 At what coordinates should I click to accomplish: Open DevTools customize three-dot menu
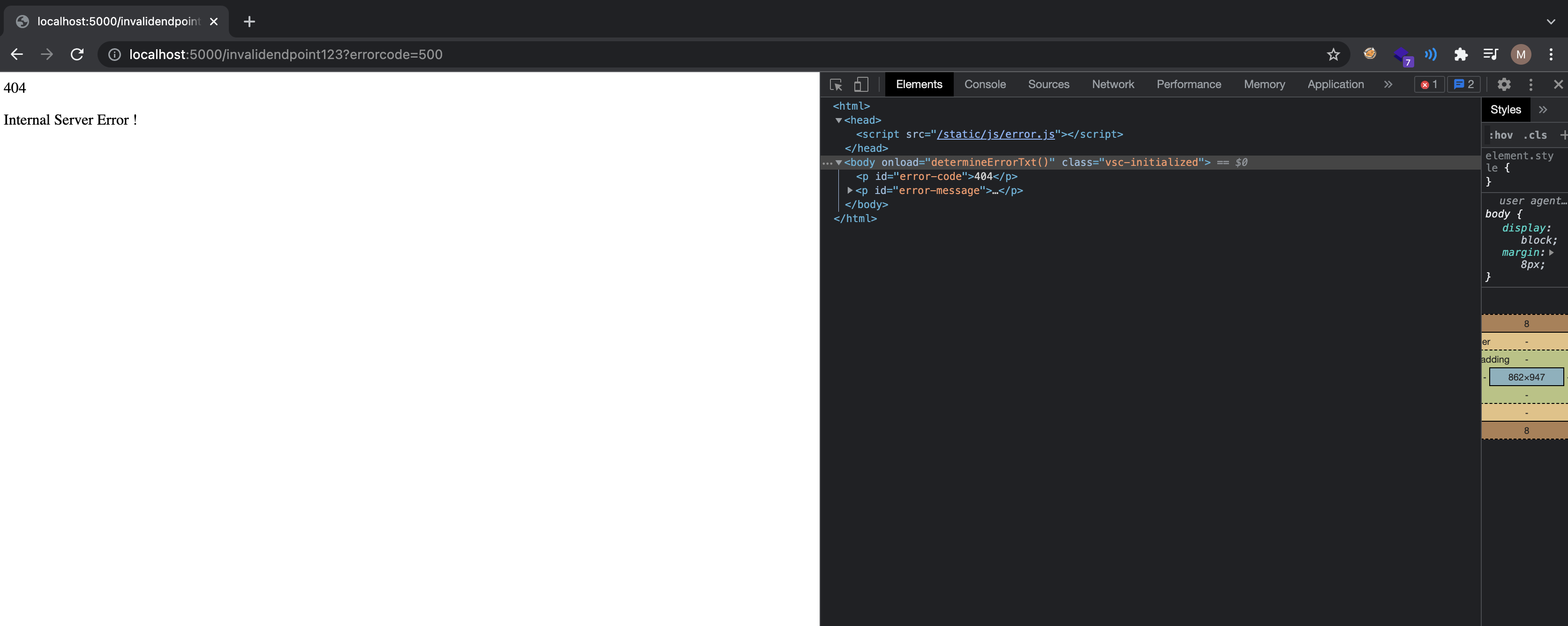[1531, 84]
